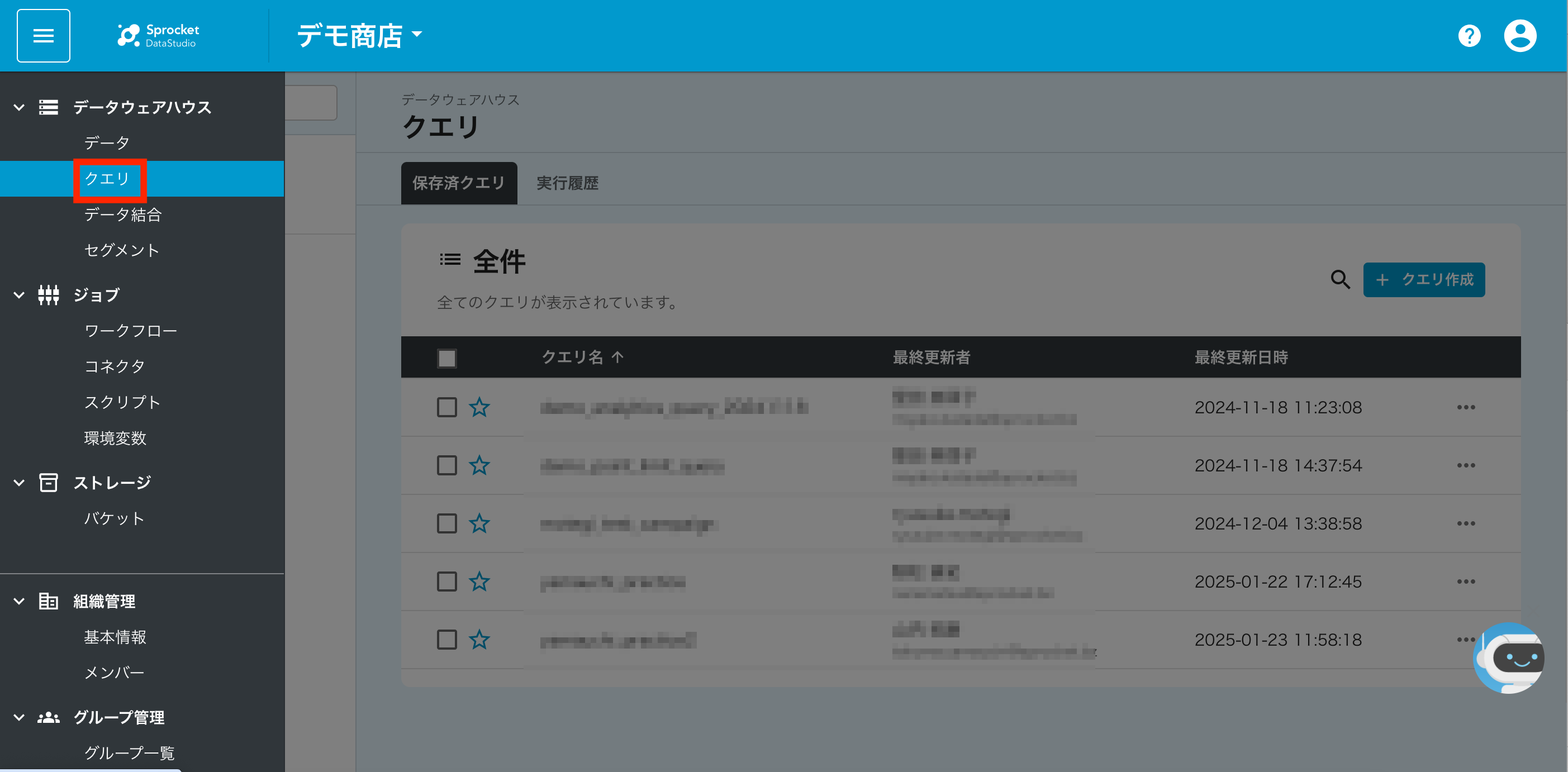Star the query updated 2024-11-18 14:37:54
The image size is (1568, 772).
click(x=479, y=465)
